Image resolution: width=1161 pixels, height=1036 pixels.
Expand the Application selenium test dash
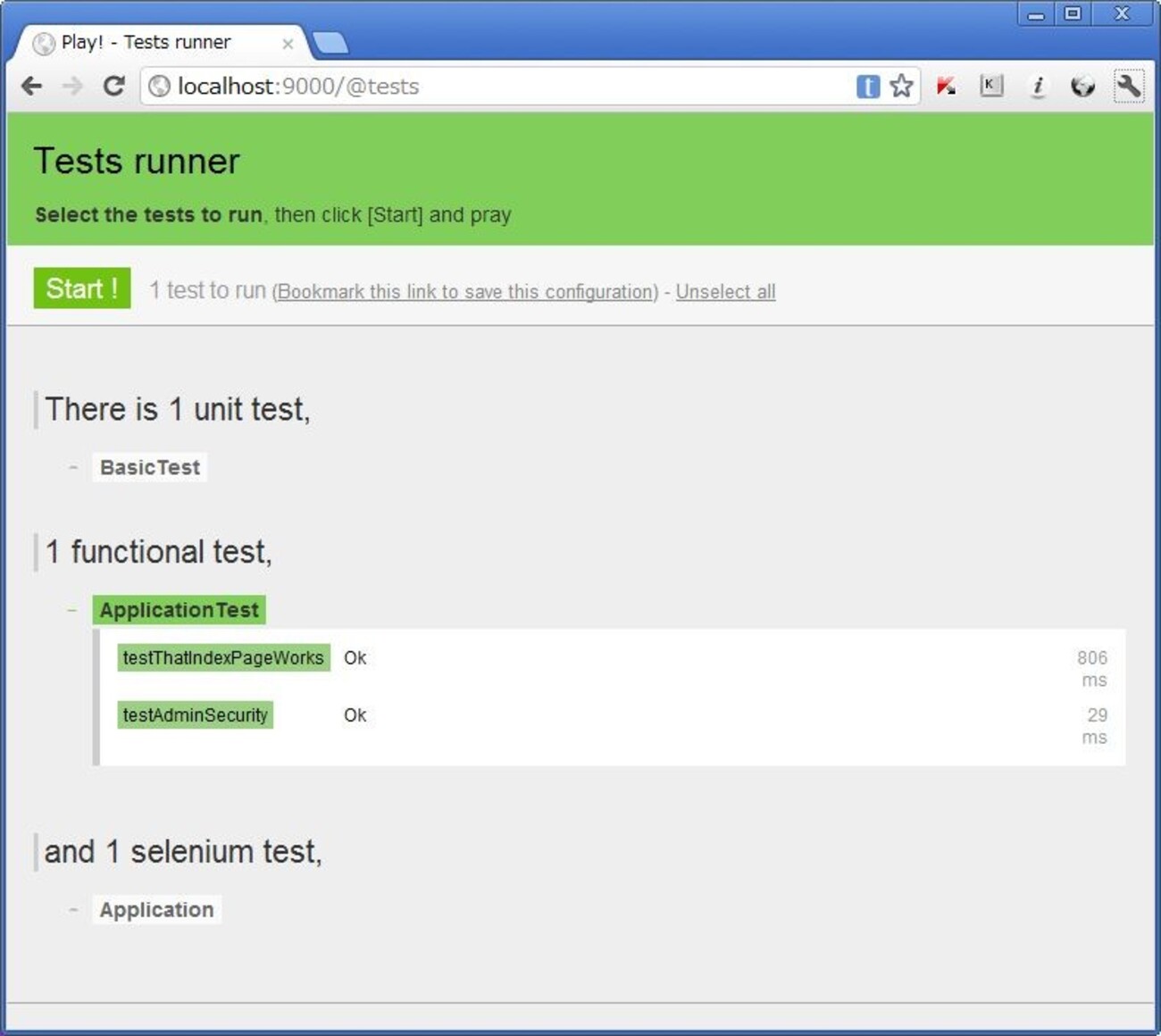(x=73, y=909)
